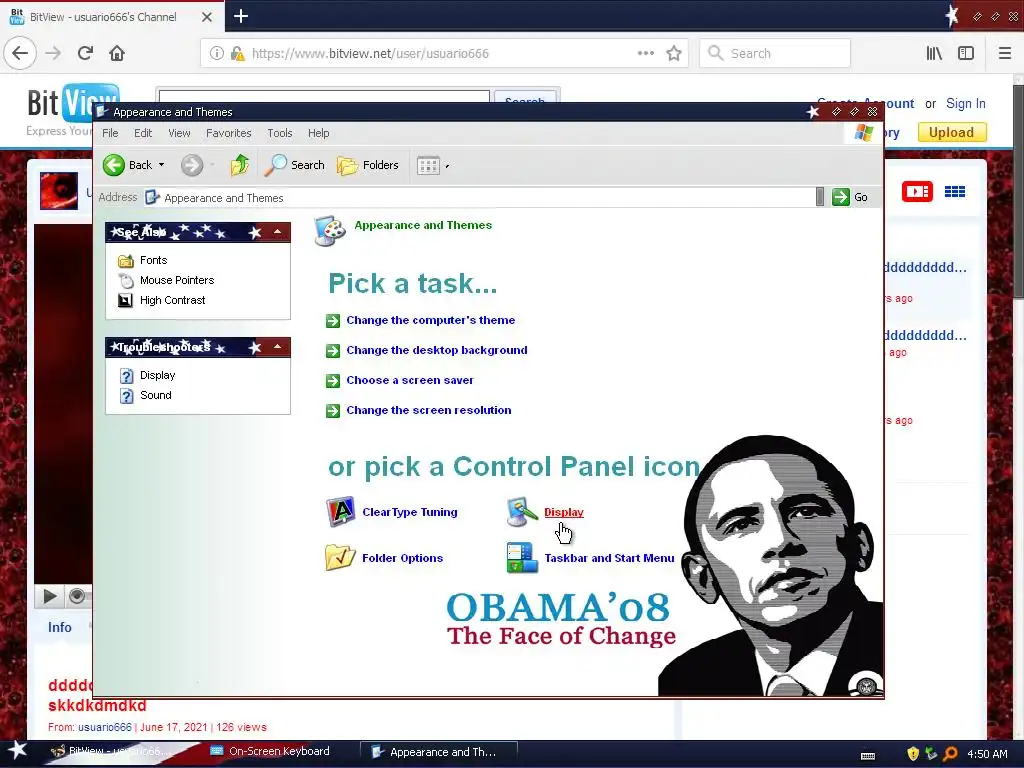Click the Appearance and Themes palette icon
This screenshot has width=1024, height=768.
[x=330, y=231]
